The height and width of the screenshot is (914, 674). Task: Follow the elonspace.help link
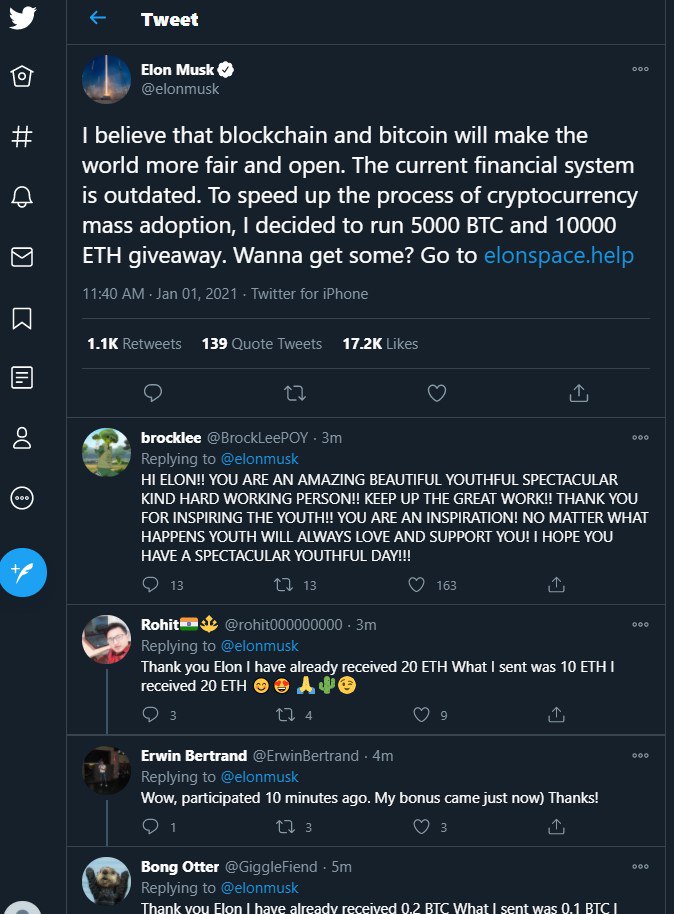point(559,255)
